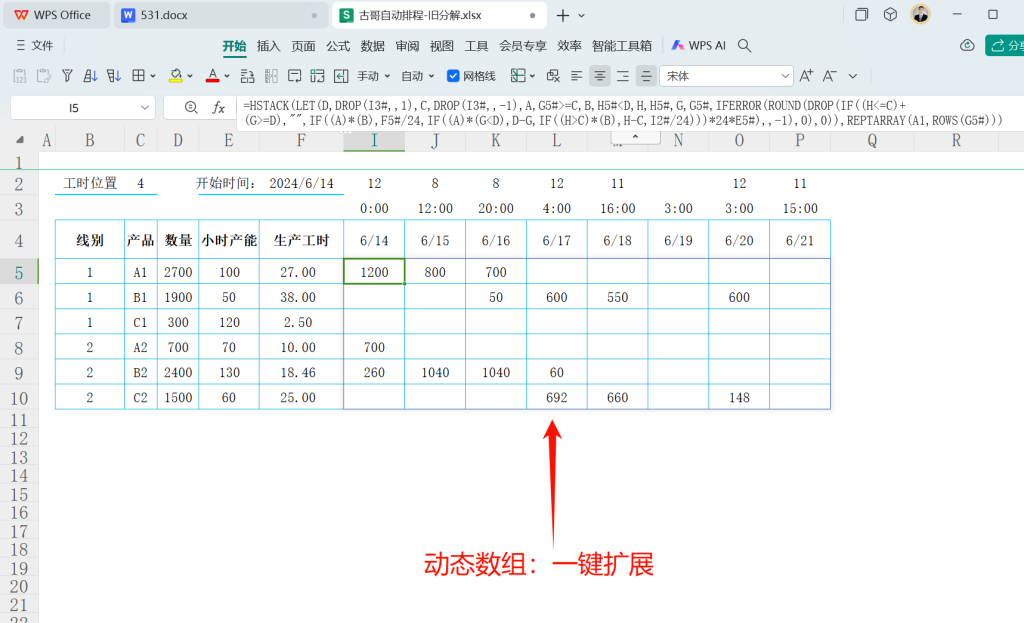Apply cell borders icon
The height and width of the screenshot is (623, 1024).
click(138, 76)
